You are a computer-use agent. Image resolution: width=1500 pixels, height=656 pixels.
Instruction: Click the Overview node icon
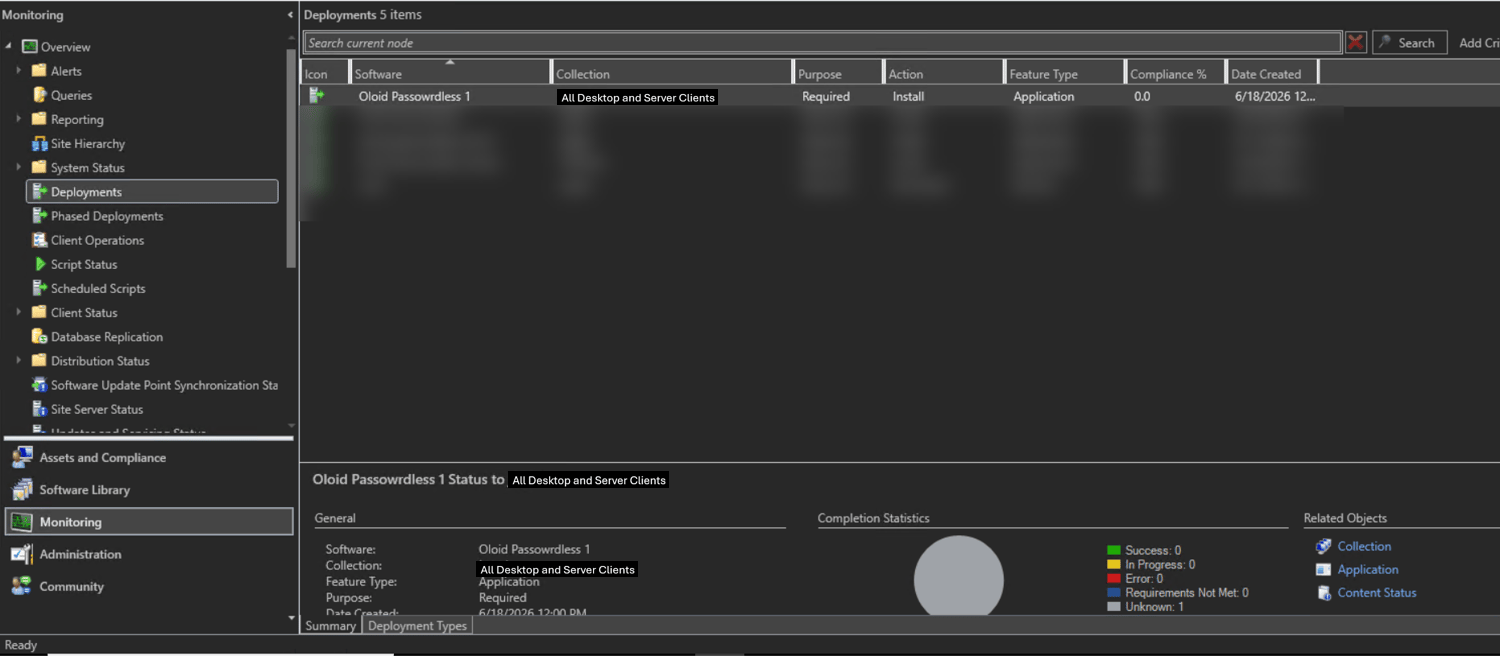[x=30, y=47]
